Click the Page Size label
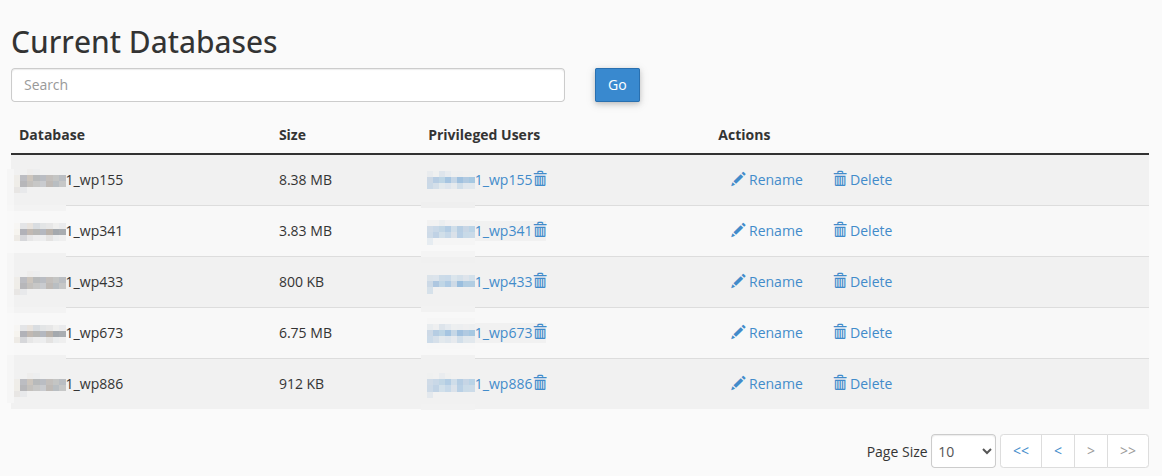 click(897, 452)
